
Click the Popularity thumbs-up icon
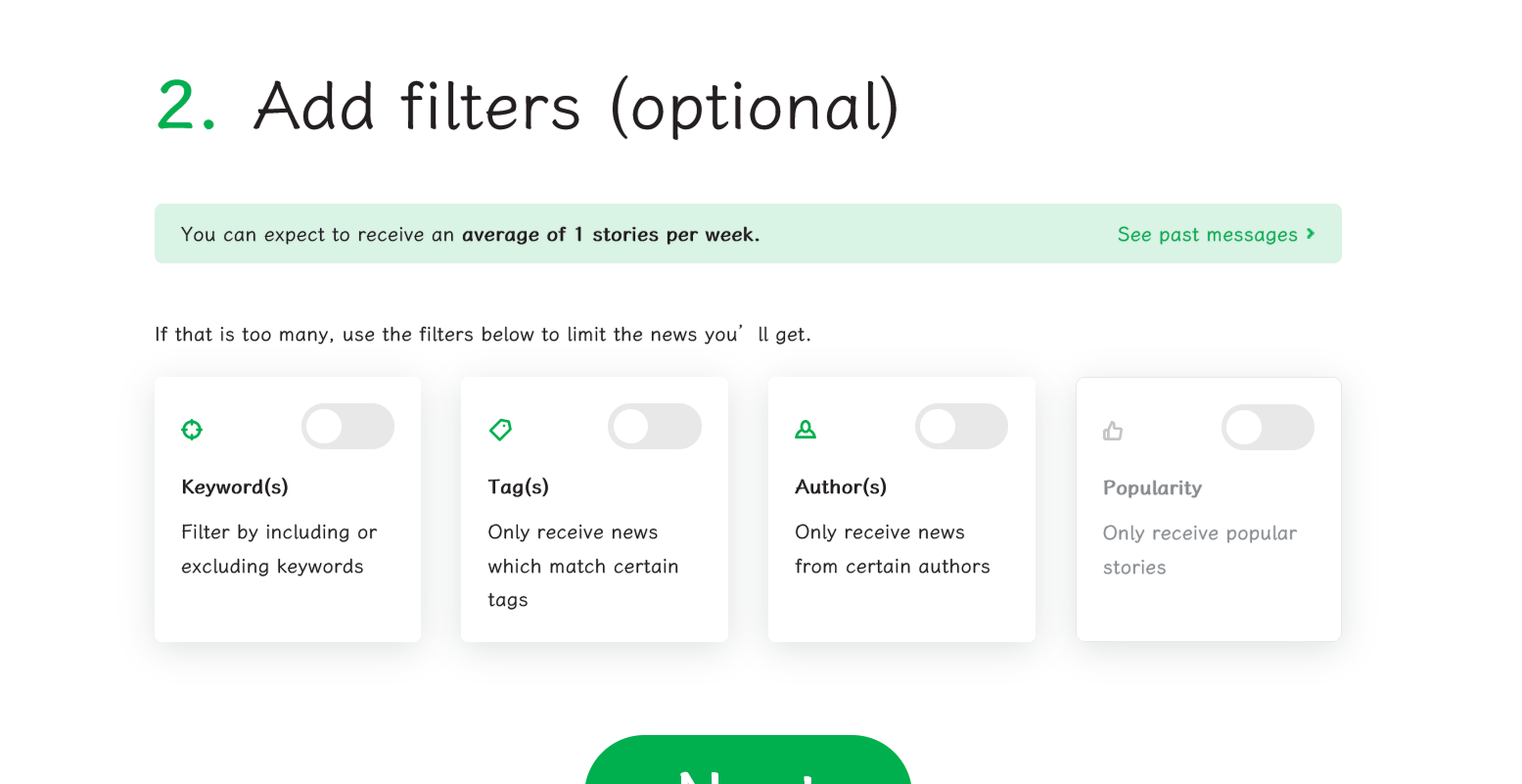pyautogui.click(x=1113, y=431)
